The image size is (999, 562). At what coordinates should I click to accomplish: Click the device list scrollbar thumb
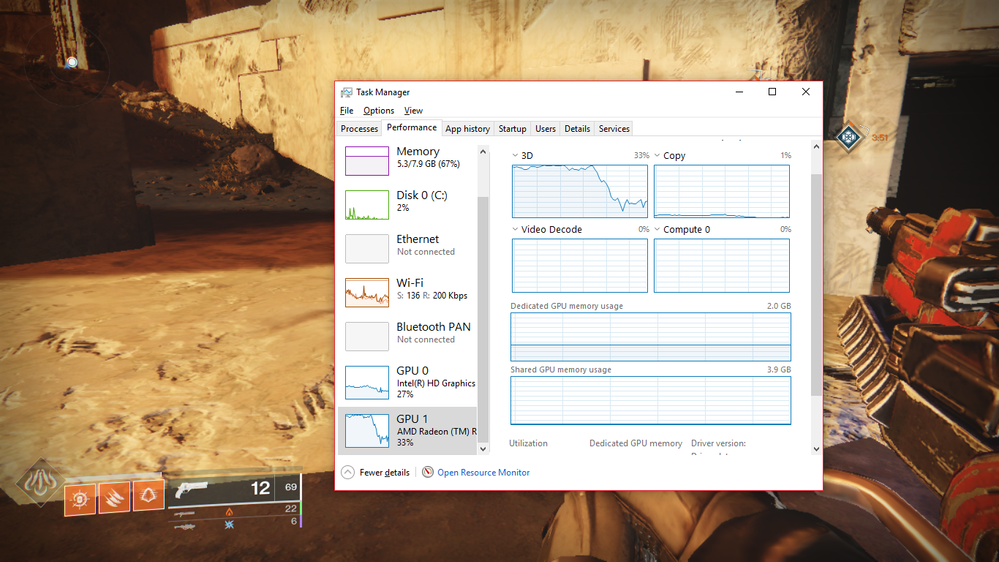483,319
